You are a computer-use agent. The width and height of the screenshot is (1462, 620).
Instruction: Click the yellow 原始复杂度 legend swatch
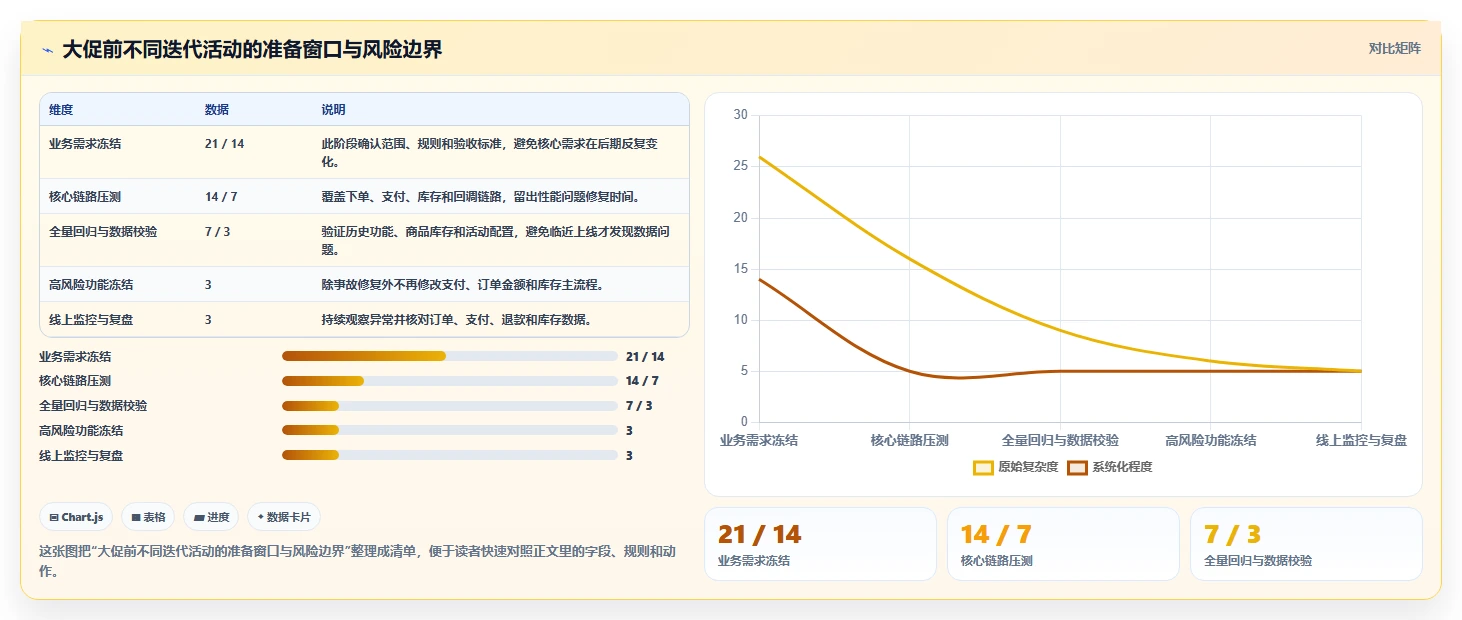pyautogui.click(x=983, y=467)
